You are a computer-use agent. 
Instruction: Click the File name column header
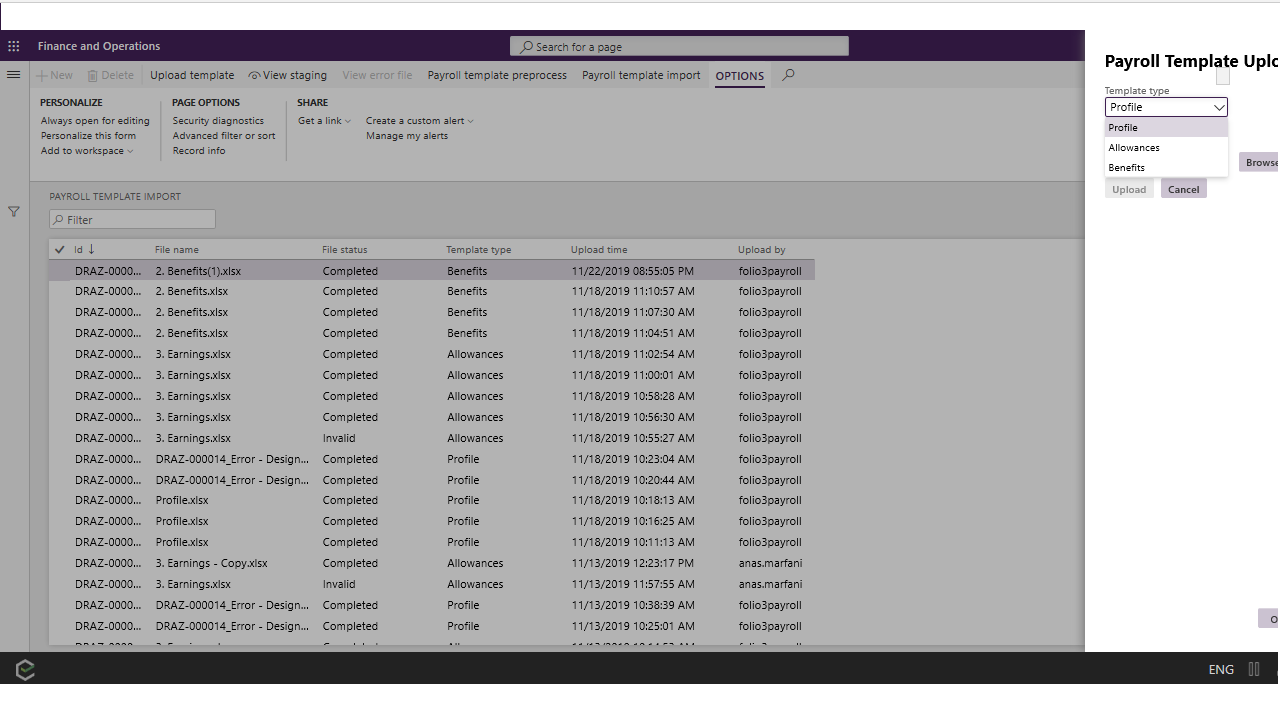177,250
